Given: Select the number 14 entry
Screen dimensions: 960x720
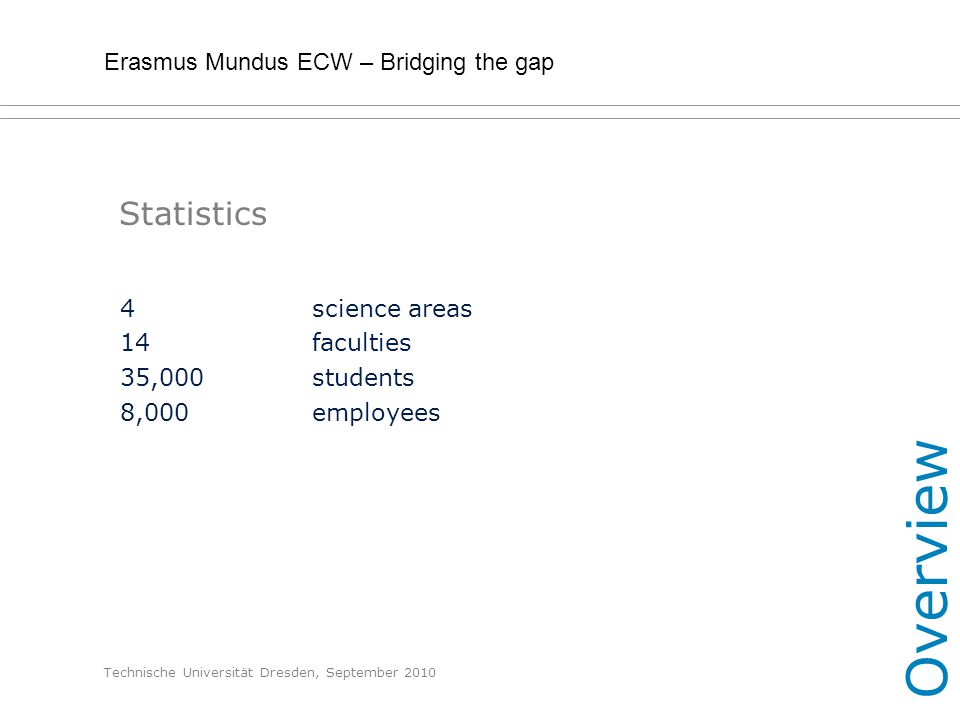Looking at the screenshot, I should point(135,342).
